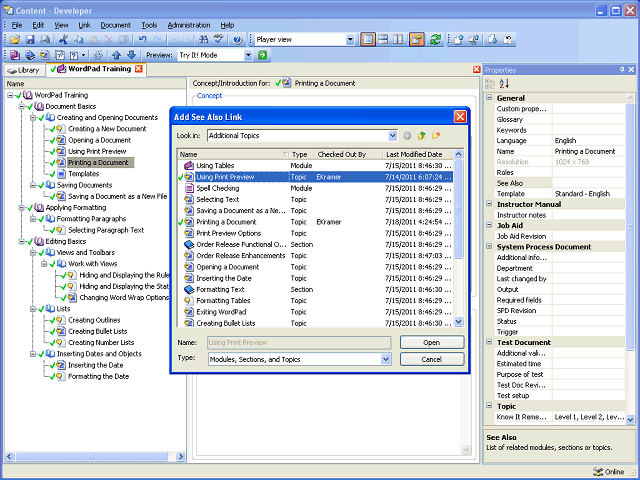Click the Create New Folder icon in dialog

pos(436,136)
